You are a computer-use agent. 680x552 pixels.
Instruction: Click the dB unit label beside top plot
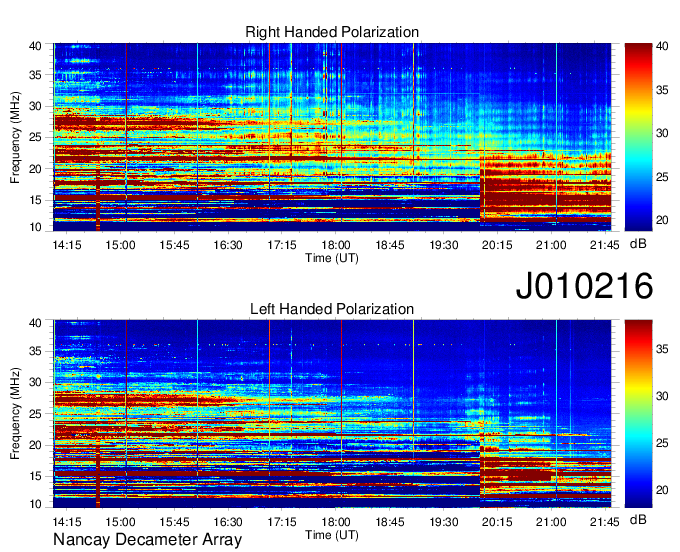(x=638, y=244)
